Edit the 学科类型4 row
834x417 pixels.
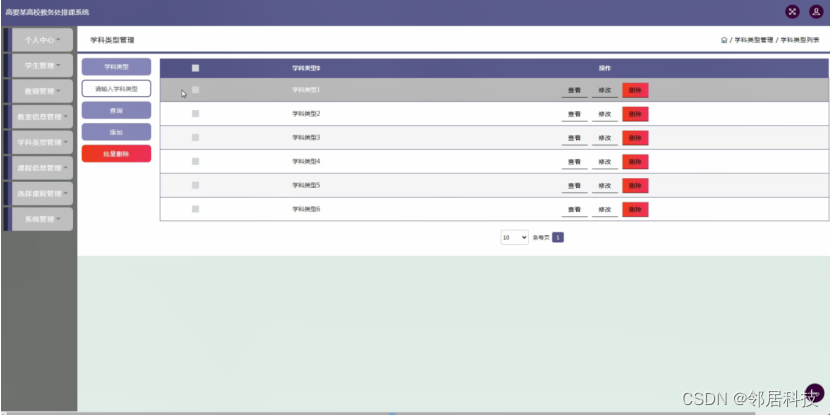(605, 162)
